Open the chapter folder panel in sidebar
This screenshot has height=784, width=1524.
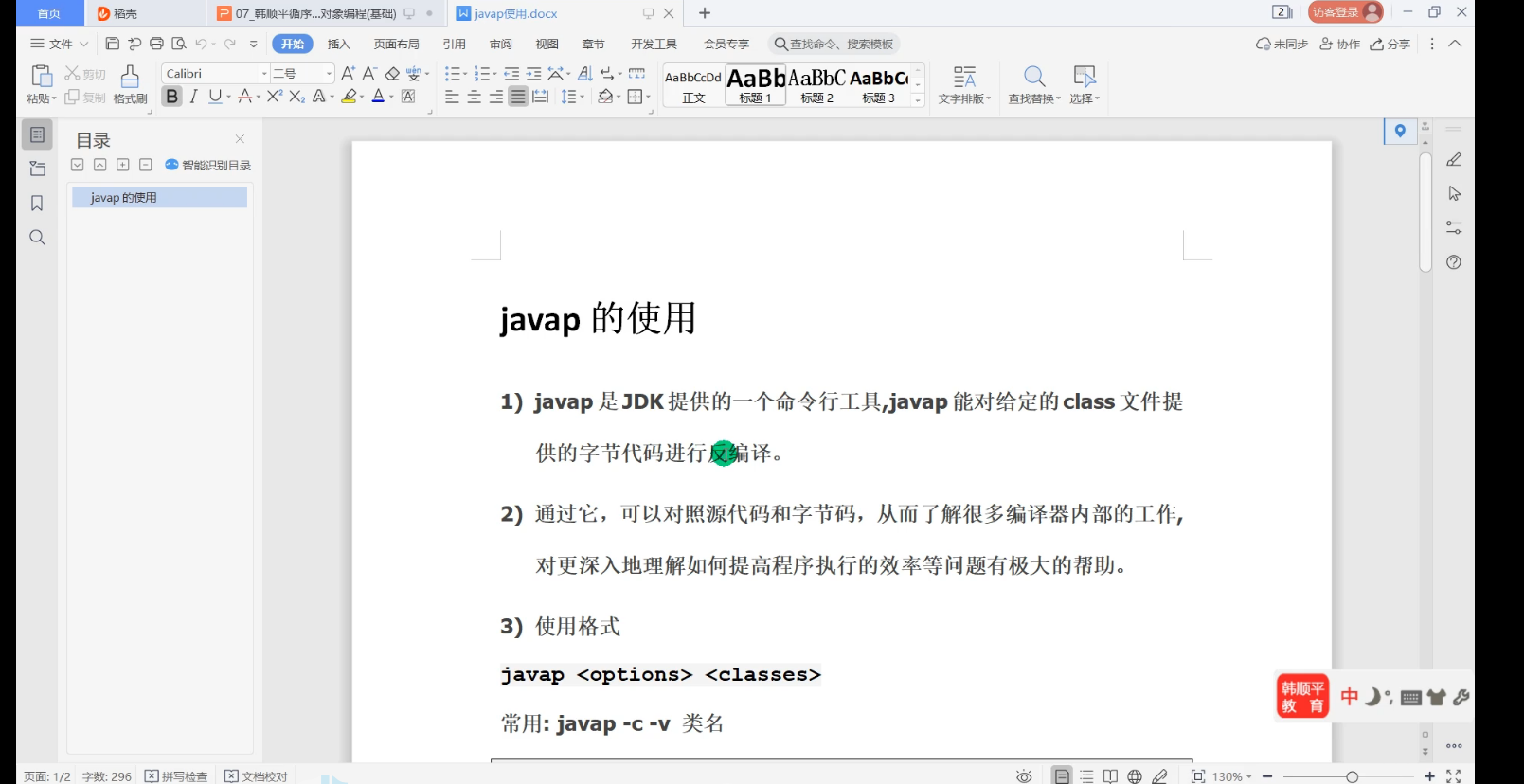coord(37,169)
